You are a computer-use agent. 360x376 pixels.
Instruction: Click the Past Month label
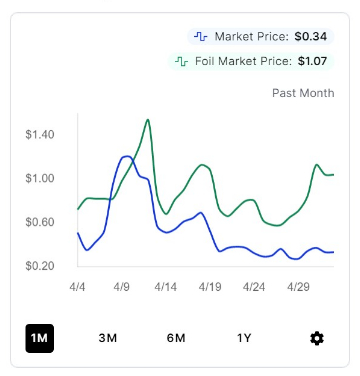point(303,93)
